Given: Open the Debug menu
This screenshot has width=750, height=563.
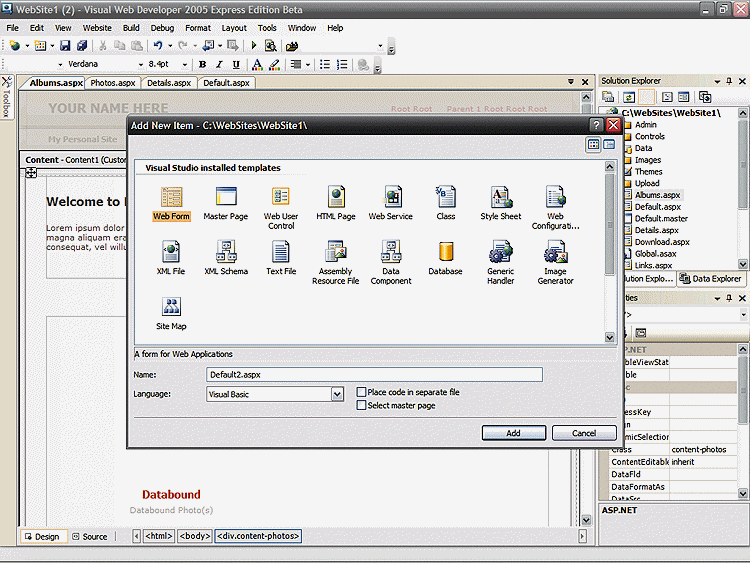Looking at the screenshot, I should pyautogui.click(x=162, y=28).
